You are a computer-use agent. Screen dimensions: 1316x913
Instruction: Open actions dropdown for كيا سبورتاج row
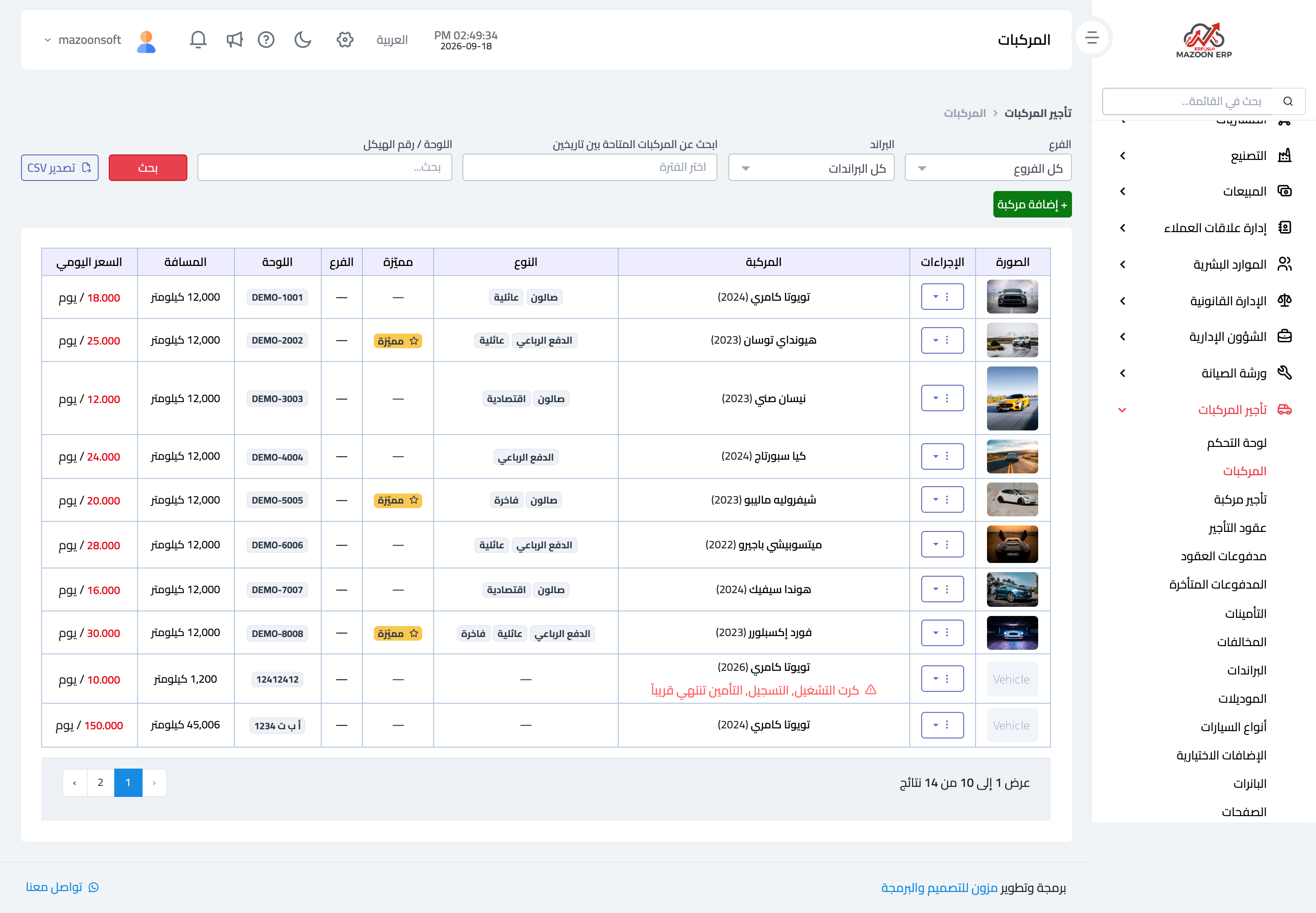pyautogui.click(x=942, y=456)
